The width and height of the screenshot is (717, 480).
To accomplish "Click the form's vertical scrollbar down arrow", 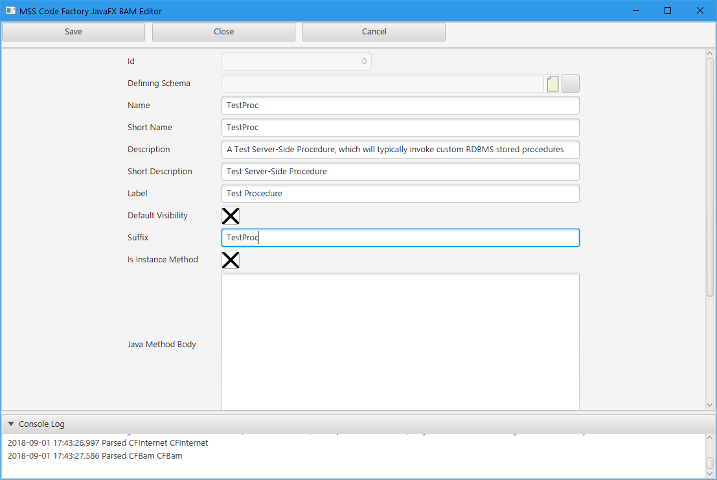I will tap(710, 405).
